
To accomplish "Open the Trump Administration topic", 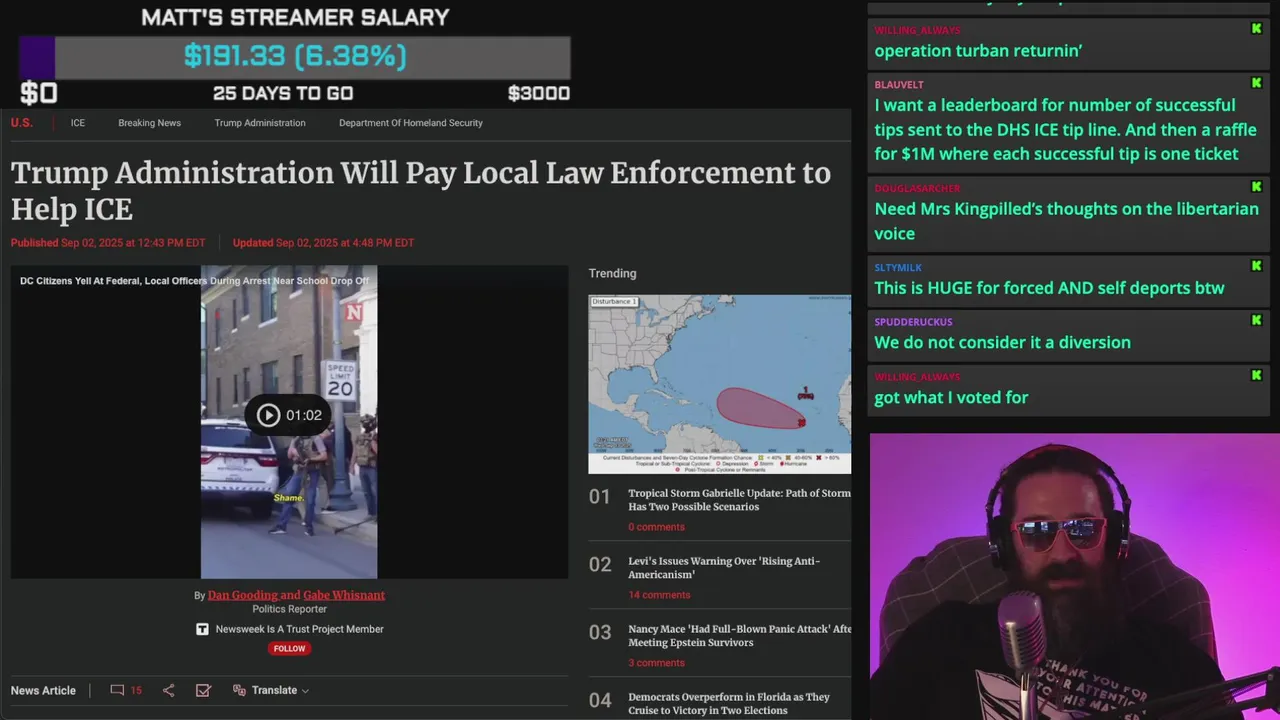I will [260, 123].
